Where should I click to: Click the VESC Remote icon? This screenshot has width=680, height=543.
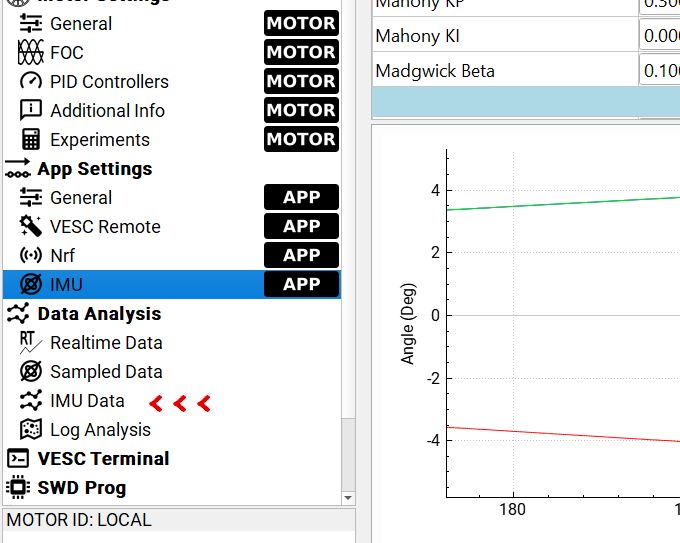(x=31, y=227)
